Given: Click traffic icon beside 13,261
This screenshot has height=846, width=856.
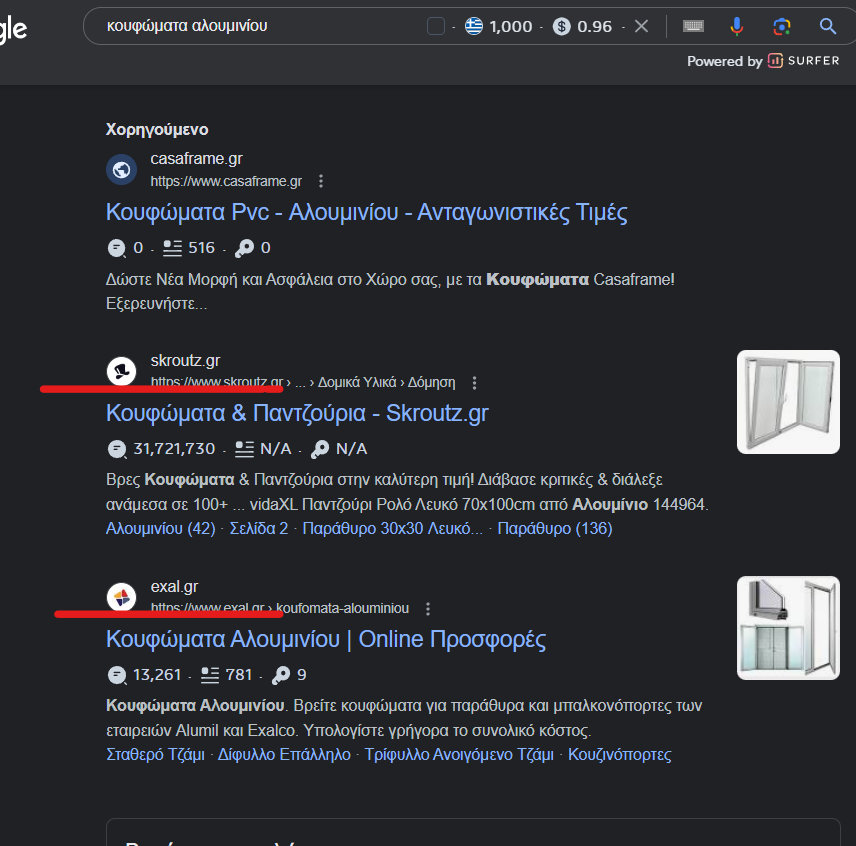Looking at the screenshot, I should tap(116, 675).
